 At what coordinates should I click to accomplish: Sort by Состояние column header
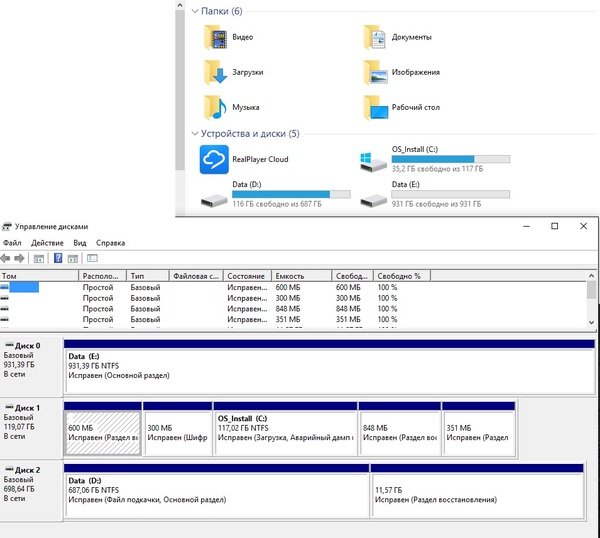coord(246,276)
